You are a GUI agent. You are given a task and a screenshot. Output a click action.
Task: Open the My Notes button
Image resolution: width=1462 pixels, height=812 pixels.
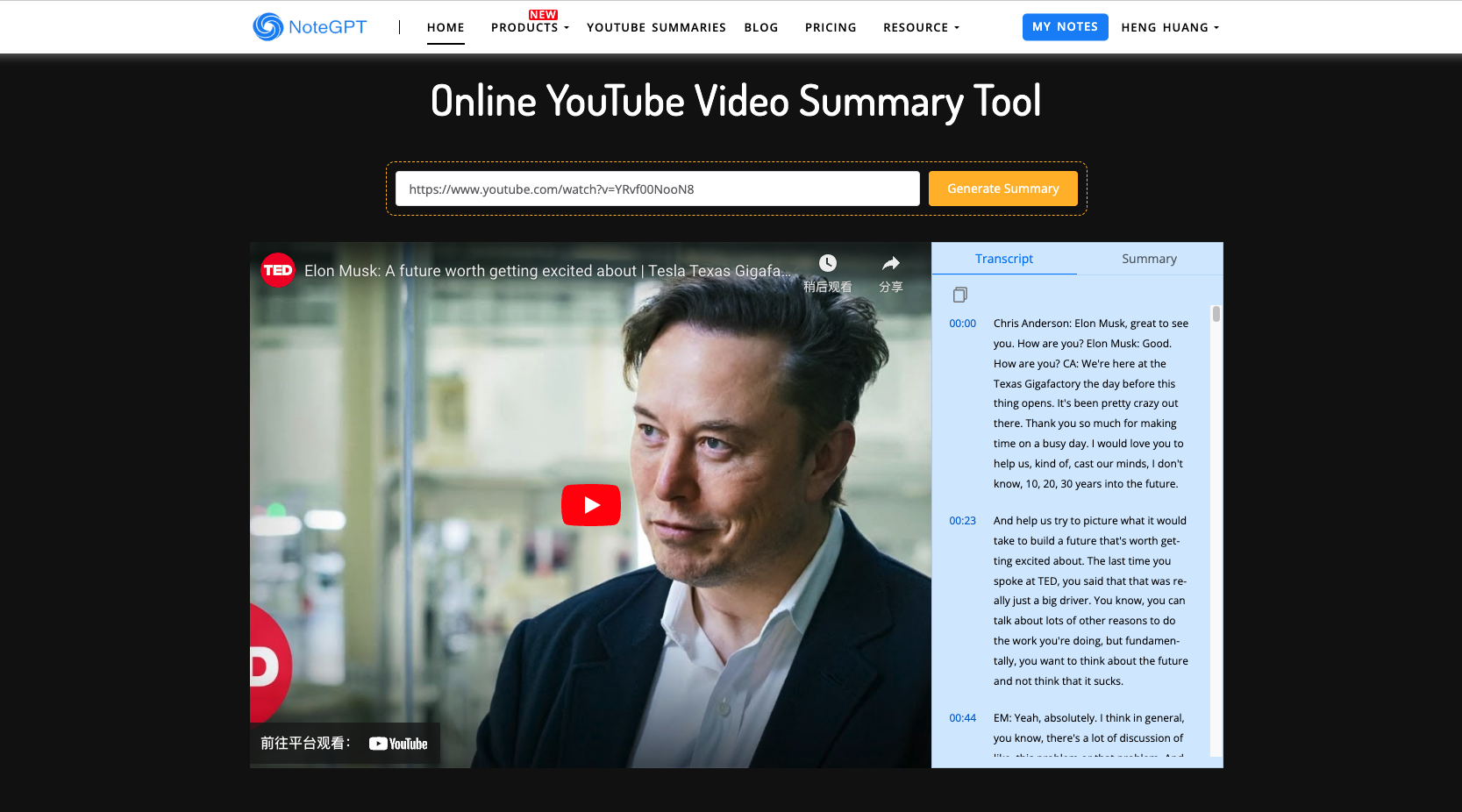[1065, 27]
